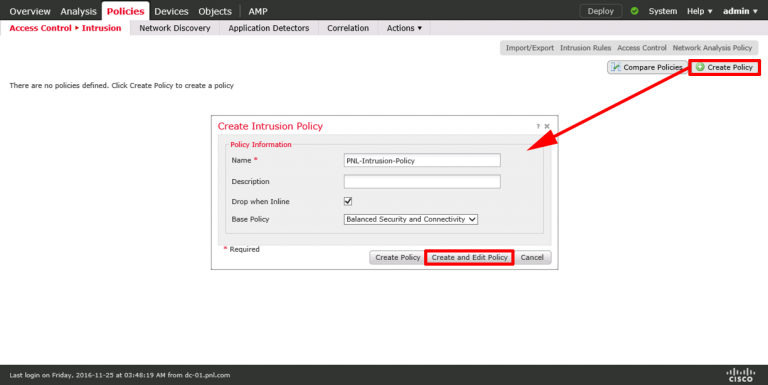Click the Cisco logo in the footer

(741, 375)
